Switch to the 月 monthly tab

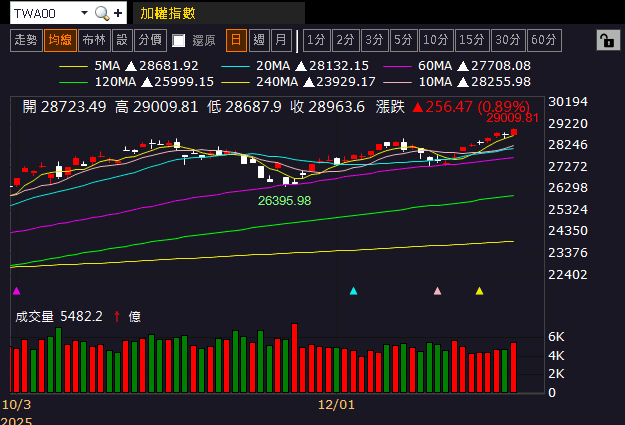(x=281, y=40)
